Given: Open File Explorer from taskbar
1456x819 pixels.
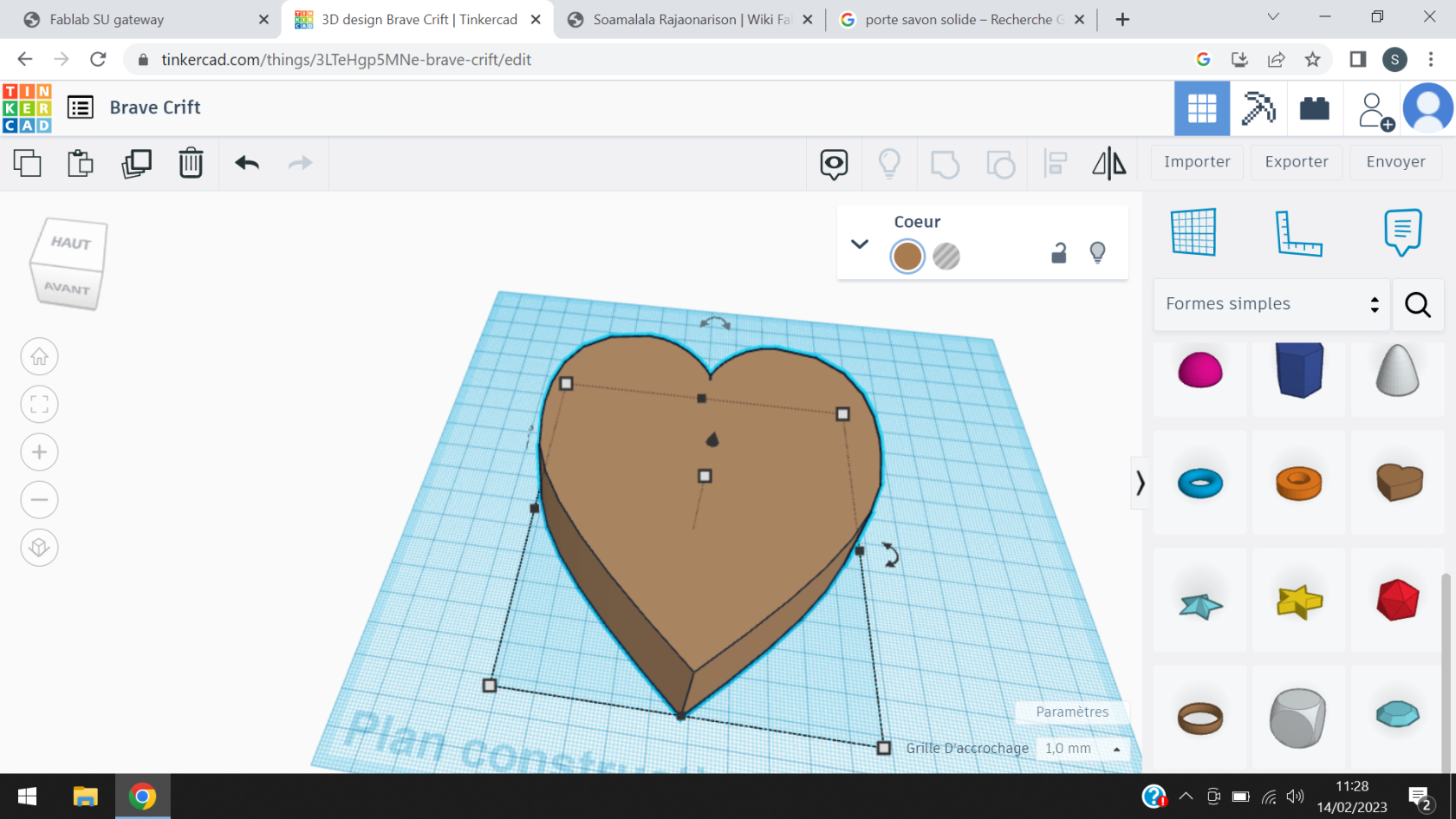Looking at the screenshot, I should (x=85, y=796).
